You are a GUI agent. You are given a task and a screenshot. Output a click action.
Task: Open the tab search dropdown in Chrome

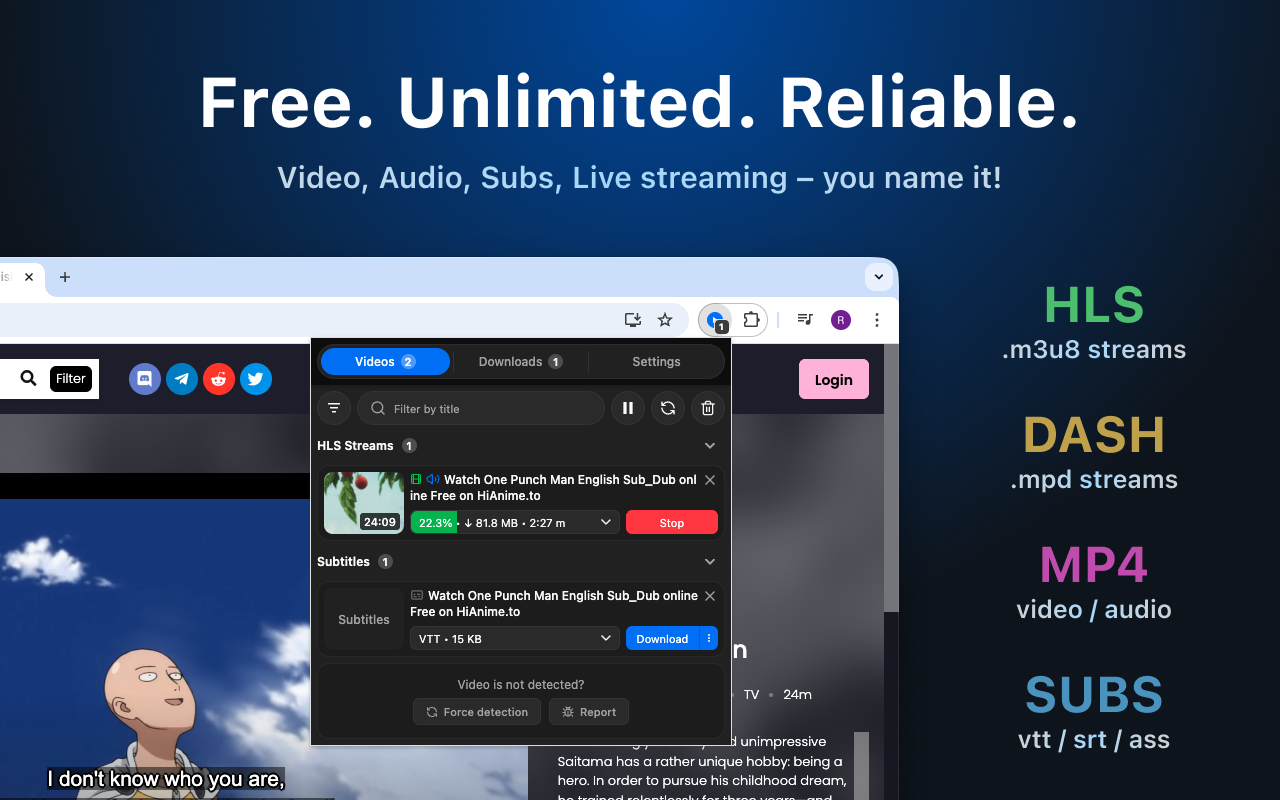pyautogui.click(x=878, y=277)
